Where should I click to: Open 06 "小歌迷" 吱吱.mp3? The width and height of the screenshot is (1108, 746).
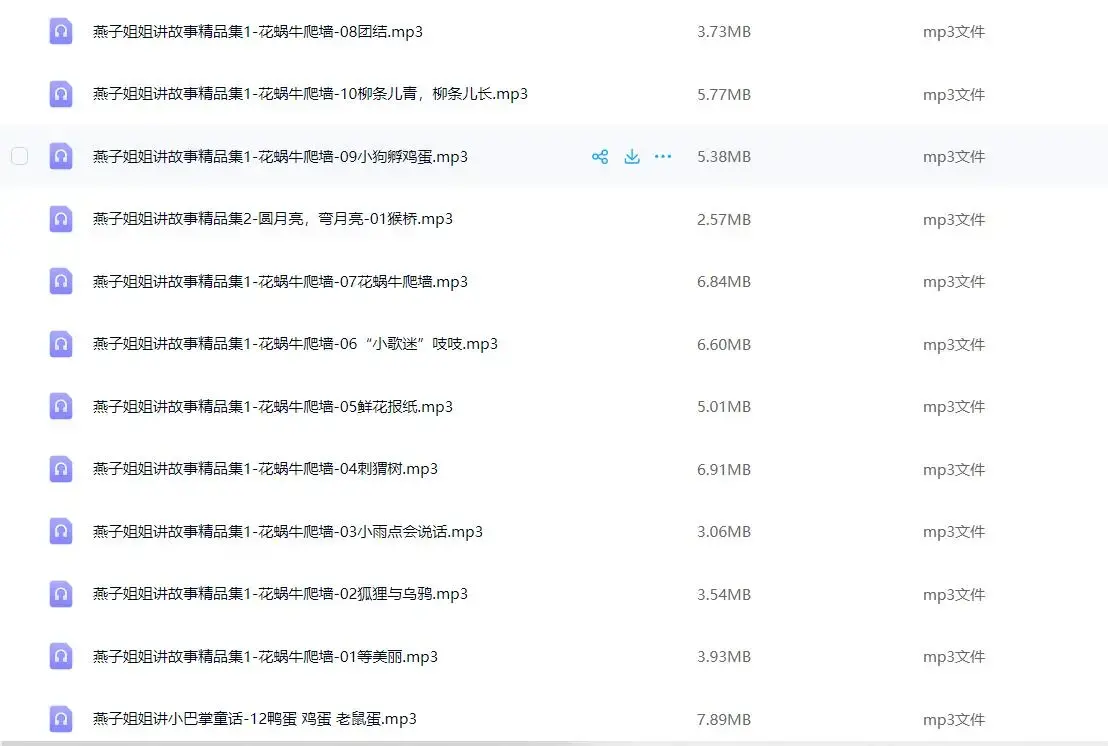pyautogui.click(x=296, y=343)
